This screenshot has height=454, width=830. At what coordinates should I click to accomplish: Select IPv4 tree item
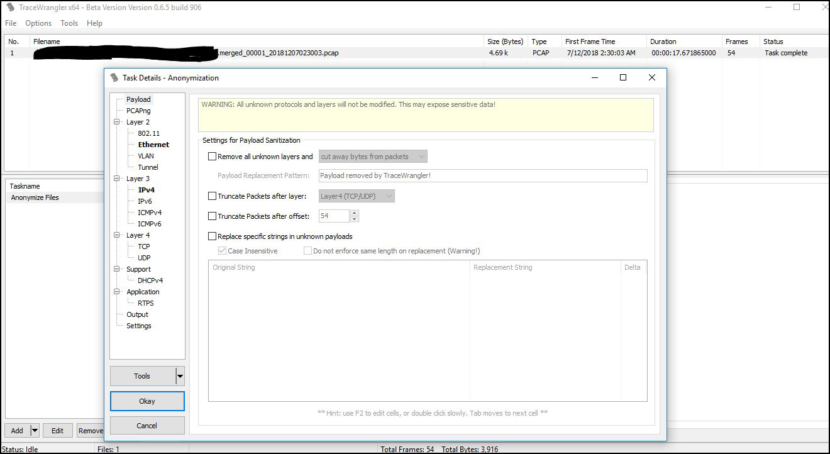tap(146, 190)
